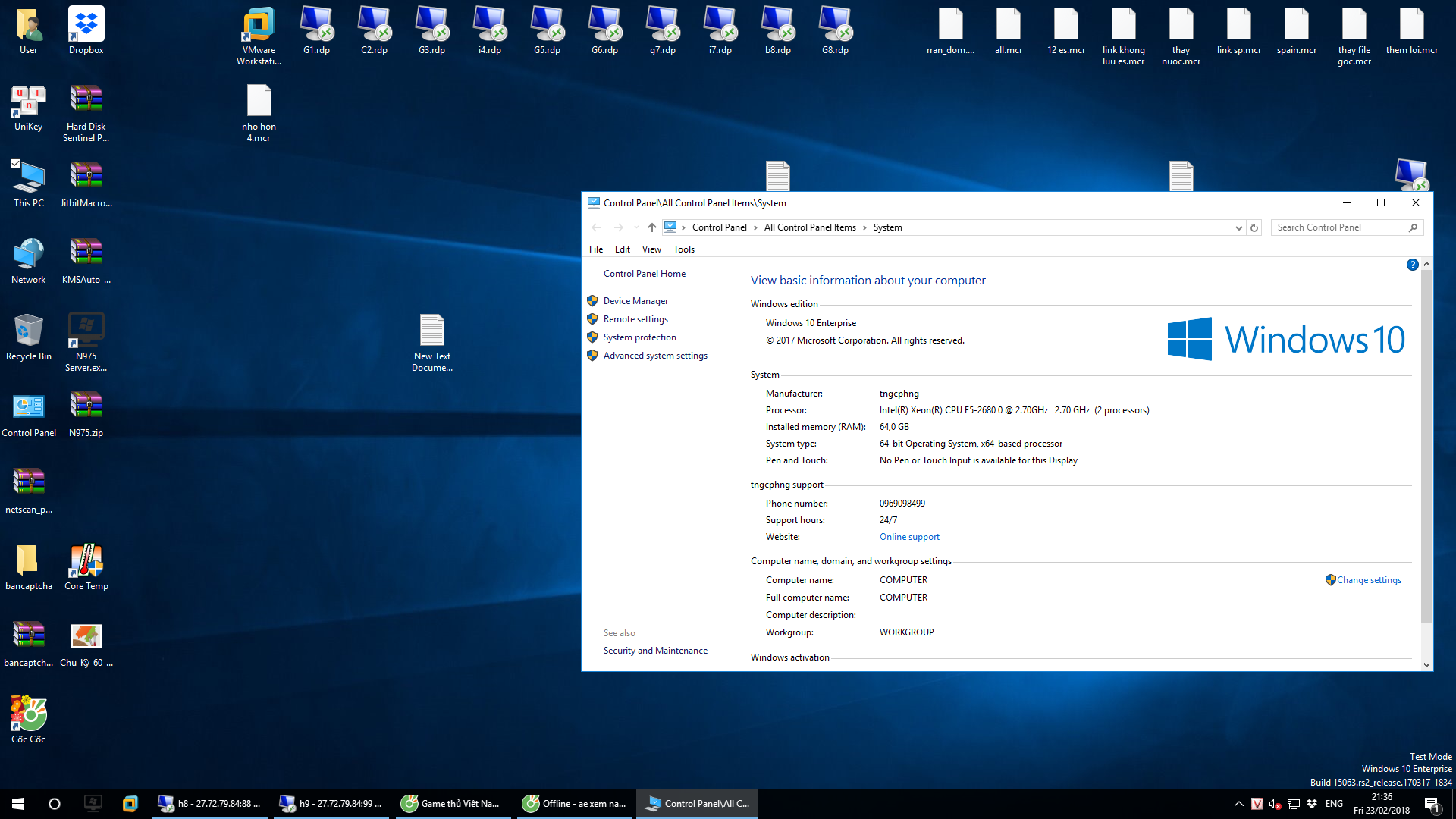Open the help question mark icon
The height and width of the screenshot is (819, 1456).
(1412, 265)
